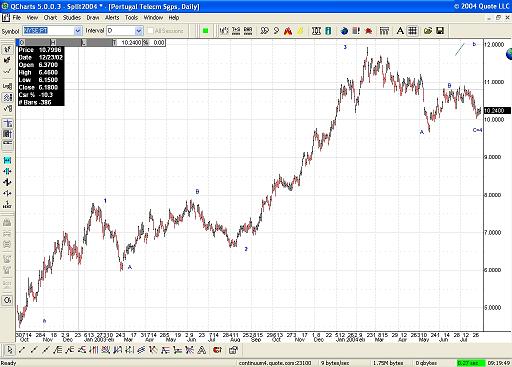The width and height of the screenshot is (512, 367).
Task: Click the current price marker 10.2400
Action: 497,110
